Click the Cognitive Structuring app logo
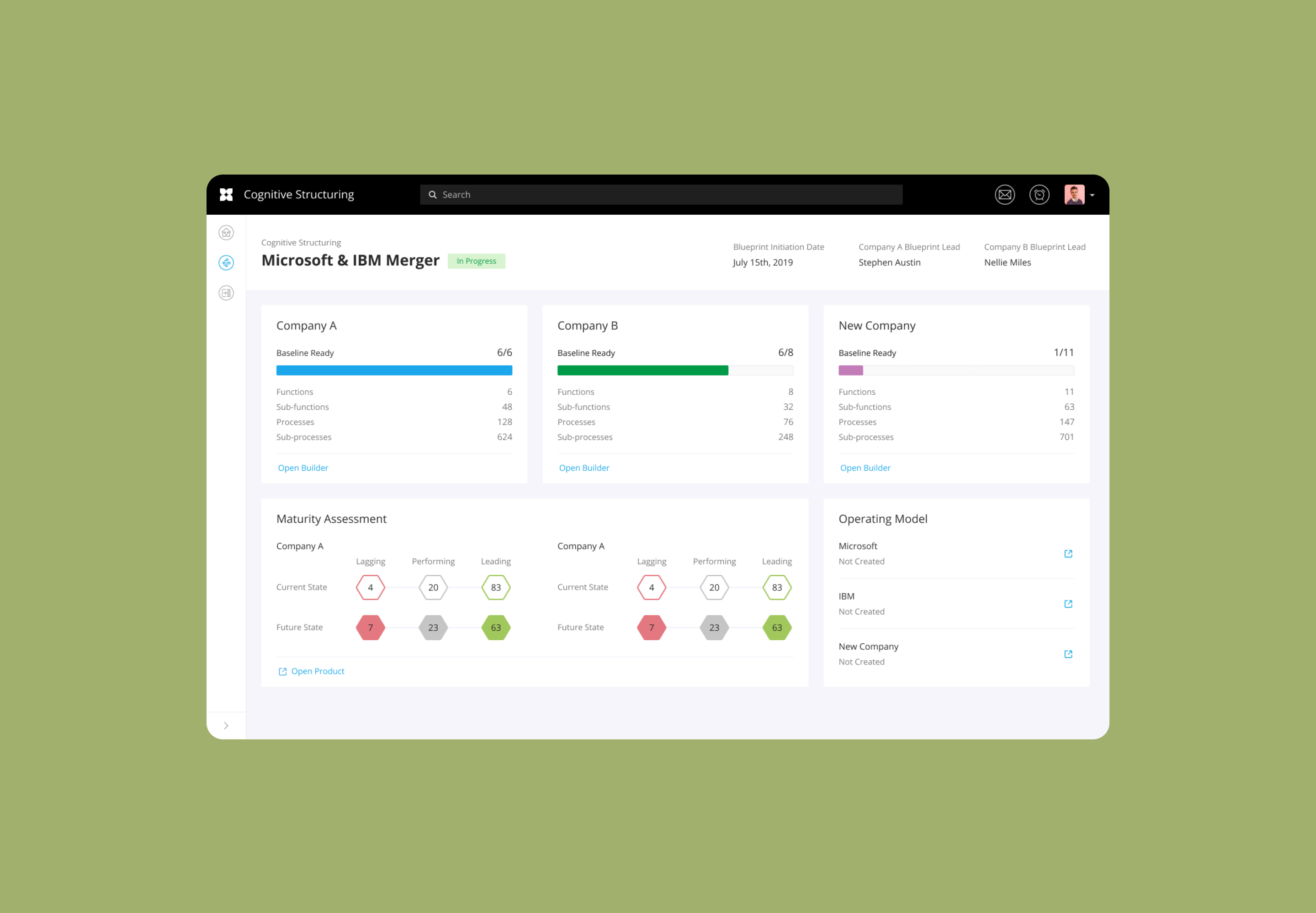 [226, 195]
